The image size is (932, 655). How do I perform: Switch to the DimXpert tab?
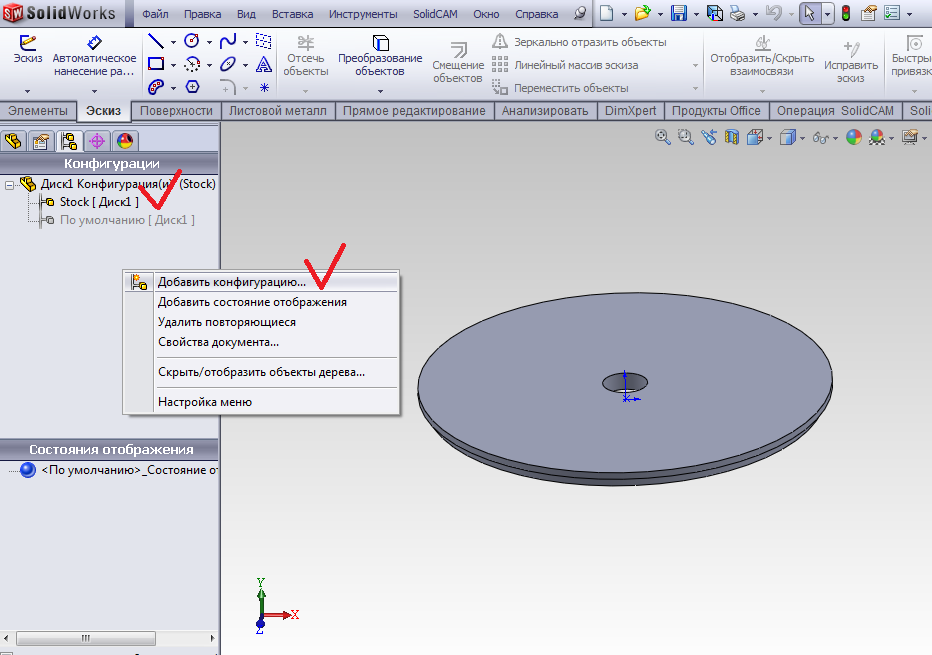[x=631, y=111]
